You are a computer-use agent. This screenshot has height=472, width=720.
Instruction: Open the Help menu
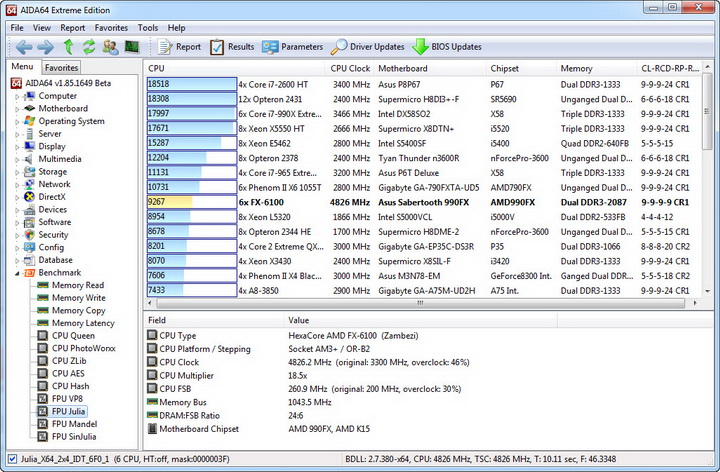coord(176,28)
